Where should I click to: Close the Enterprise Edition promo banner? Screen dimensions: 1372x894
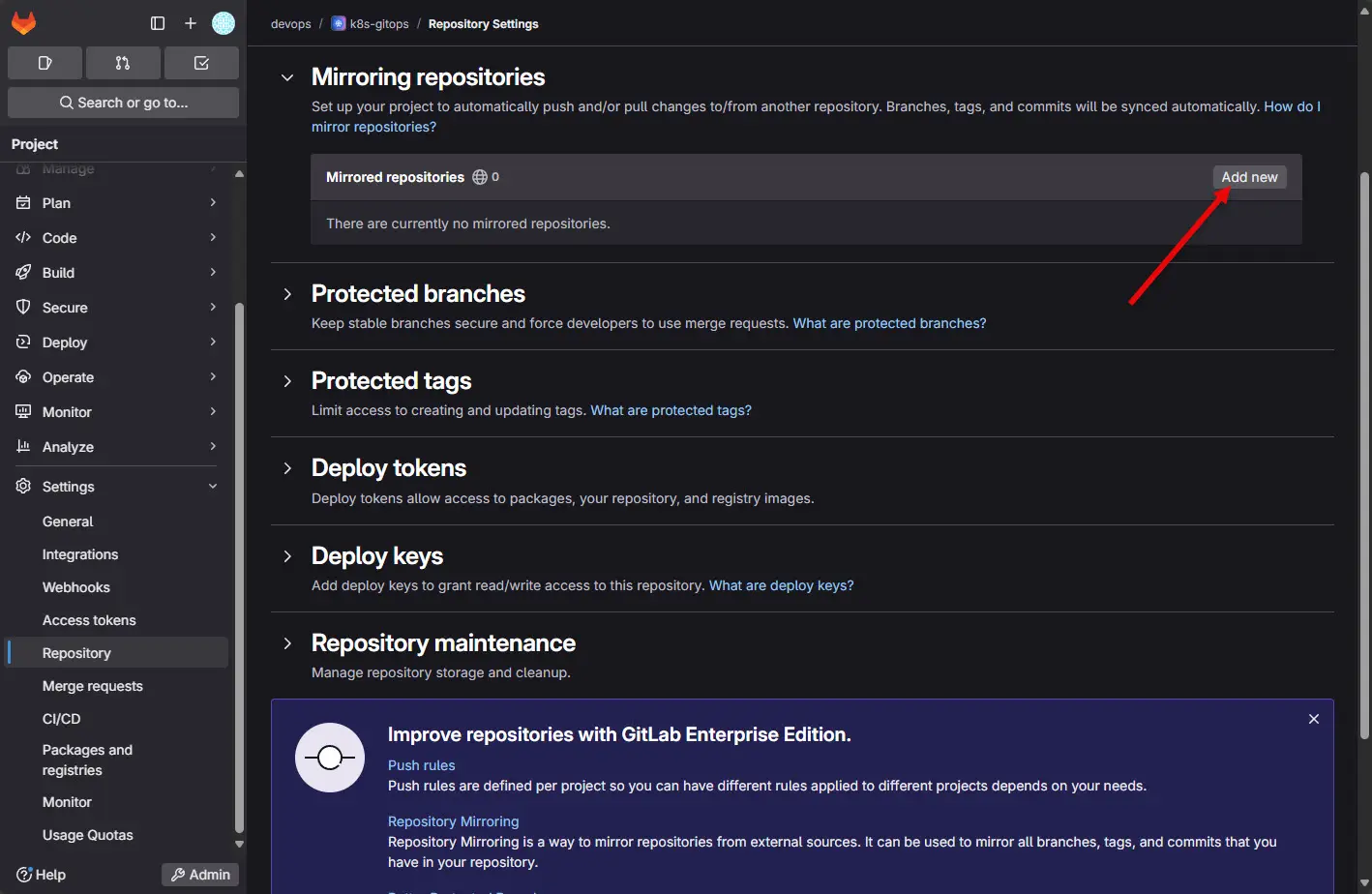click(1313, 719)
